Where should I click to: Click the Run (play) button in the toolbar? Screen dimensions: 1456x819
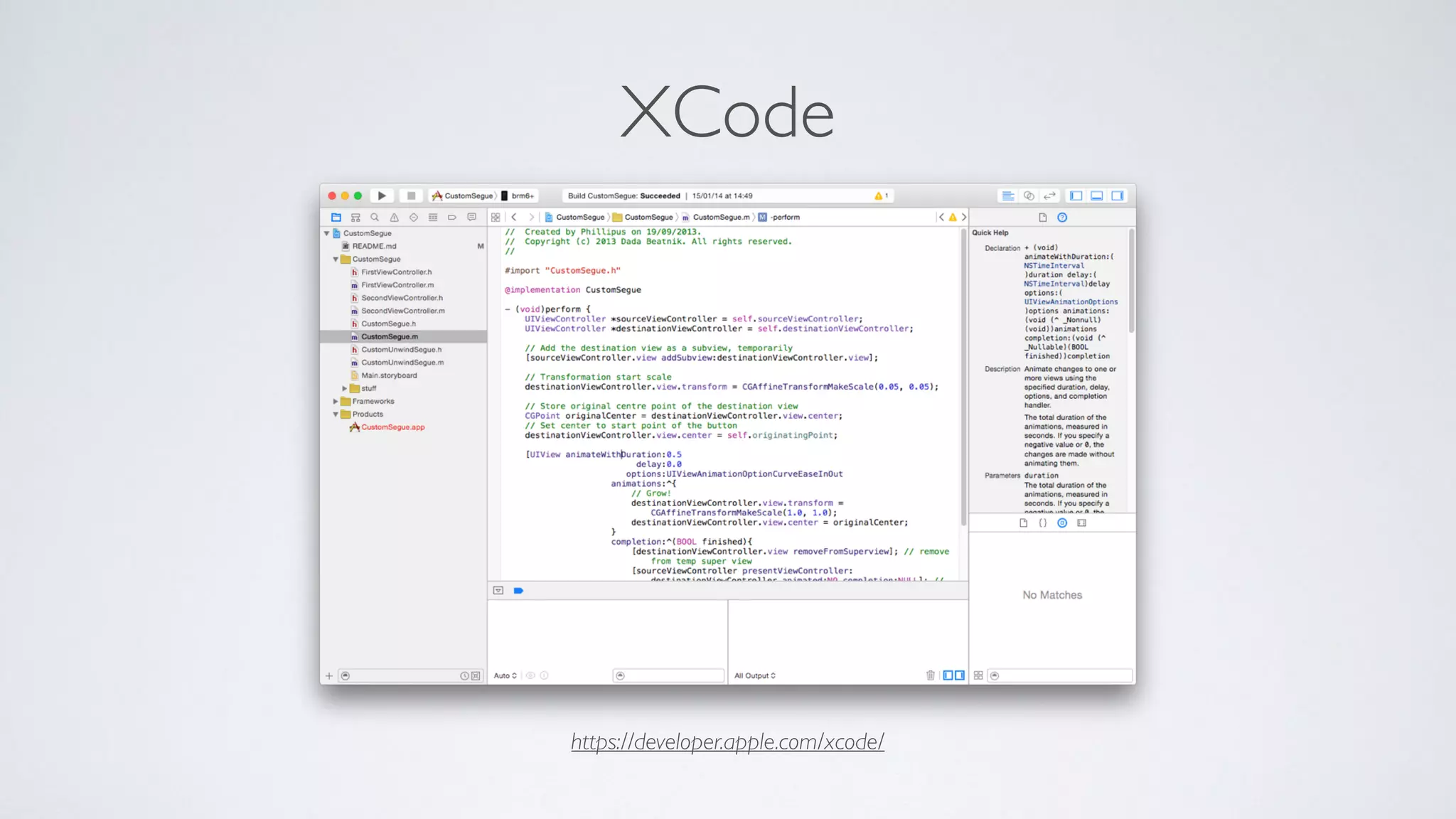[x=382, y=196]
